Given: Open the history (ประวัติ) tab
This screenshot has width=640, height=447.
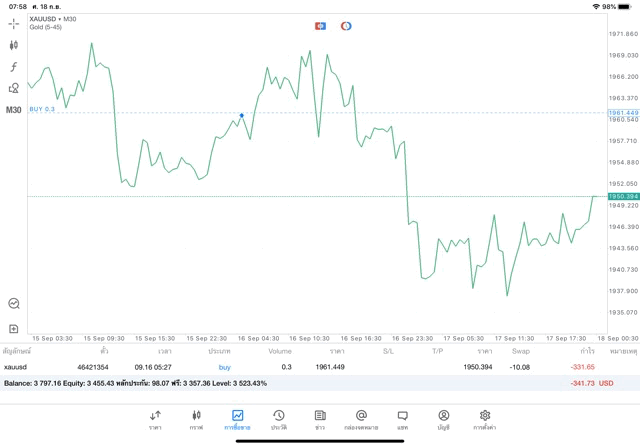Looking at the screenshot, I should click(x=278, y=420).
